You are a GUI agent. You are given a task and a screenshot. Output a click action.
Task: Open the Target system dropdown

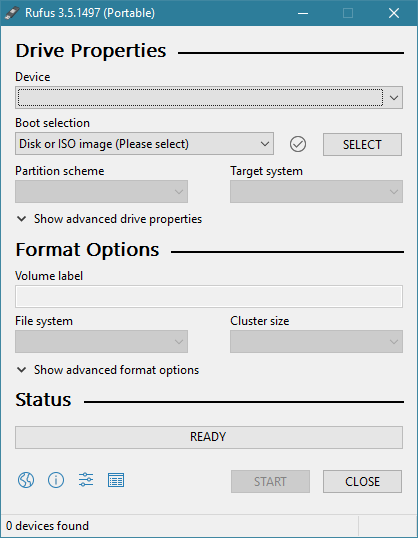pyautogui.click(x=316, y=191)
